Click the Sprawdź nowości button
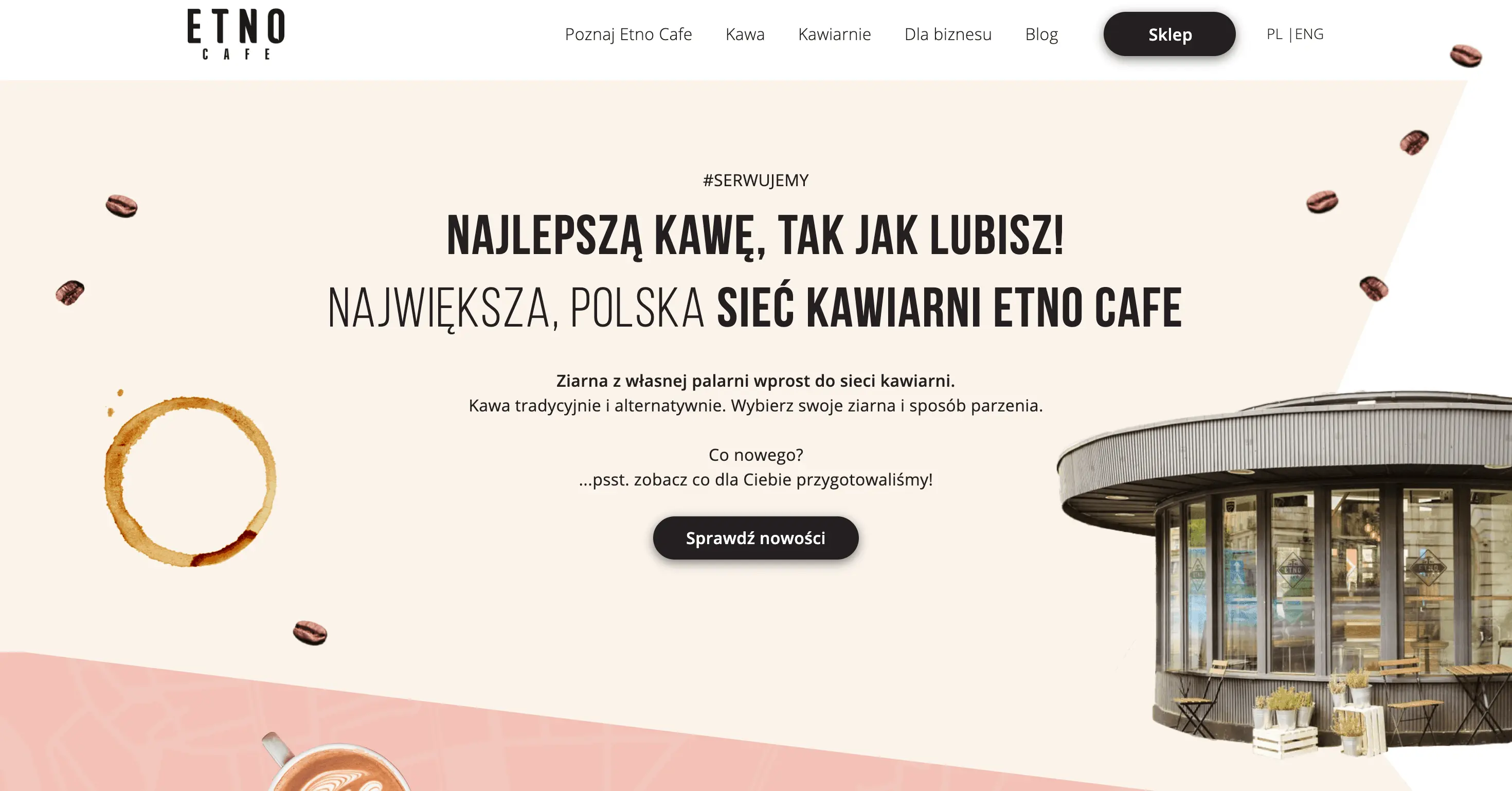This screenshot has height=791, width=1512. (x=755, y=537)
